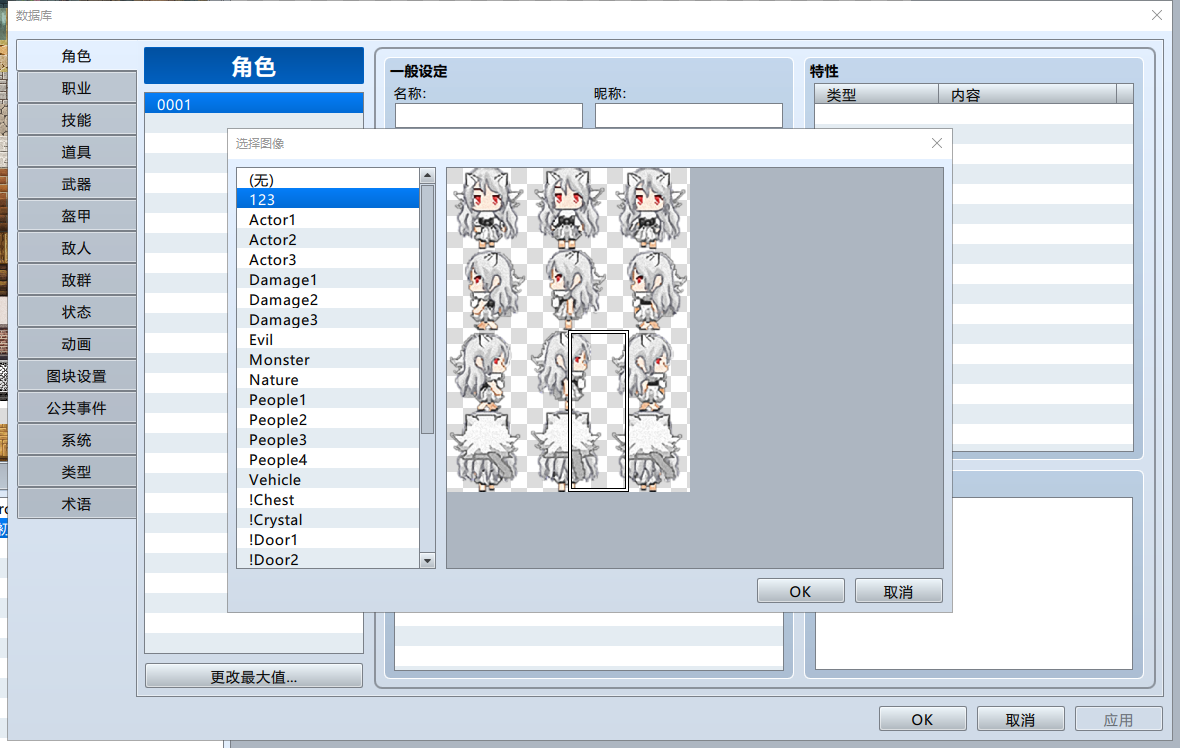
Task: Choose !Chest in the image list
Action: tap(328, 500)
